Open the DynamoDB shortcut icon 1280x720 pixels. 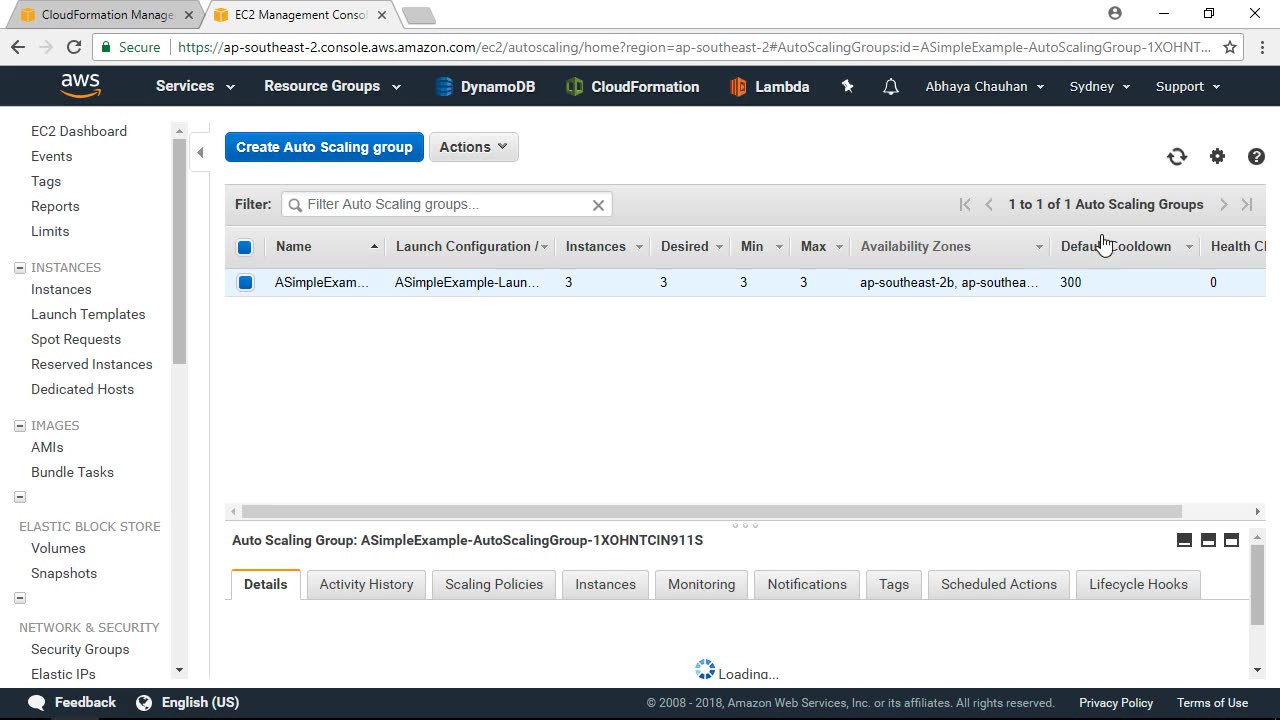point(444,87)
